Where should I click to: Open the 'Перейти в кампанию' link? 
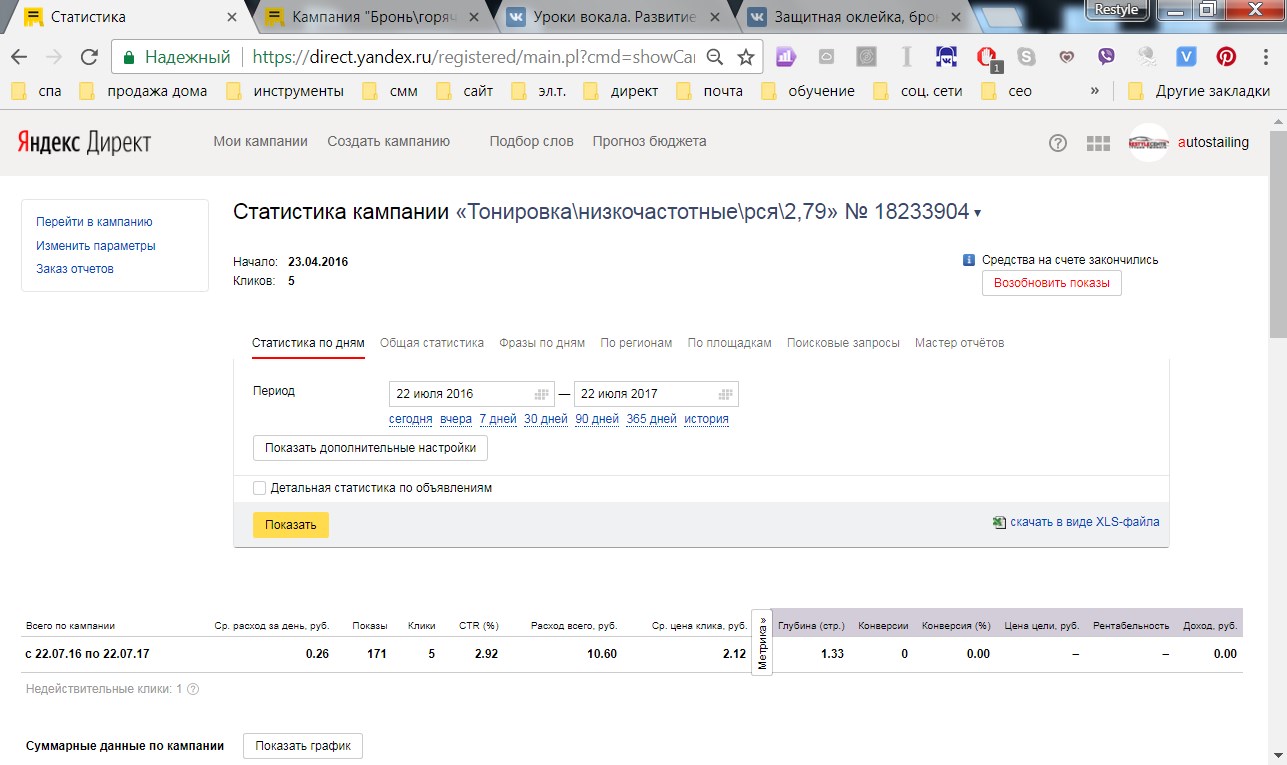(x=94, y=222)
